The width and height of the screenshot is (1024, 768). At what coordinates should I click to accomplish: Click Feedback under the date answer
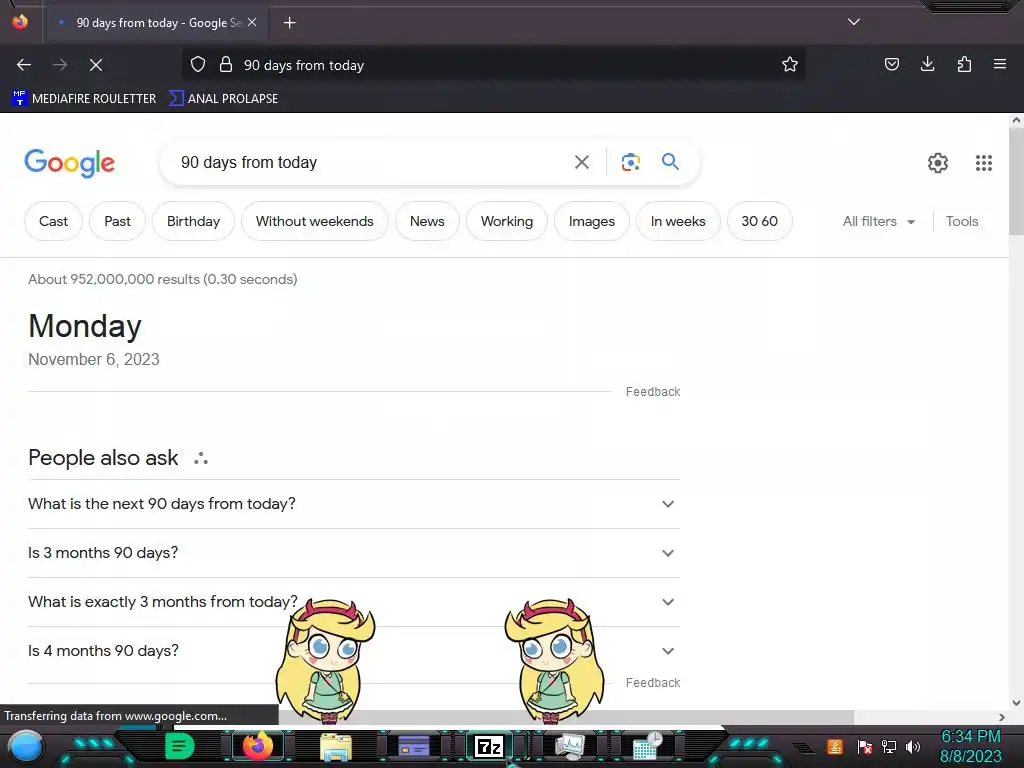point(652,392)
